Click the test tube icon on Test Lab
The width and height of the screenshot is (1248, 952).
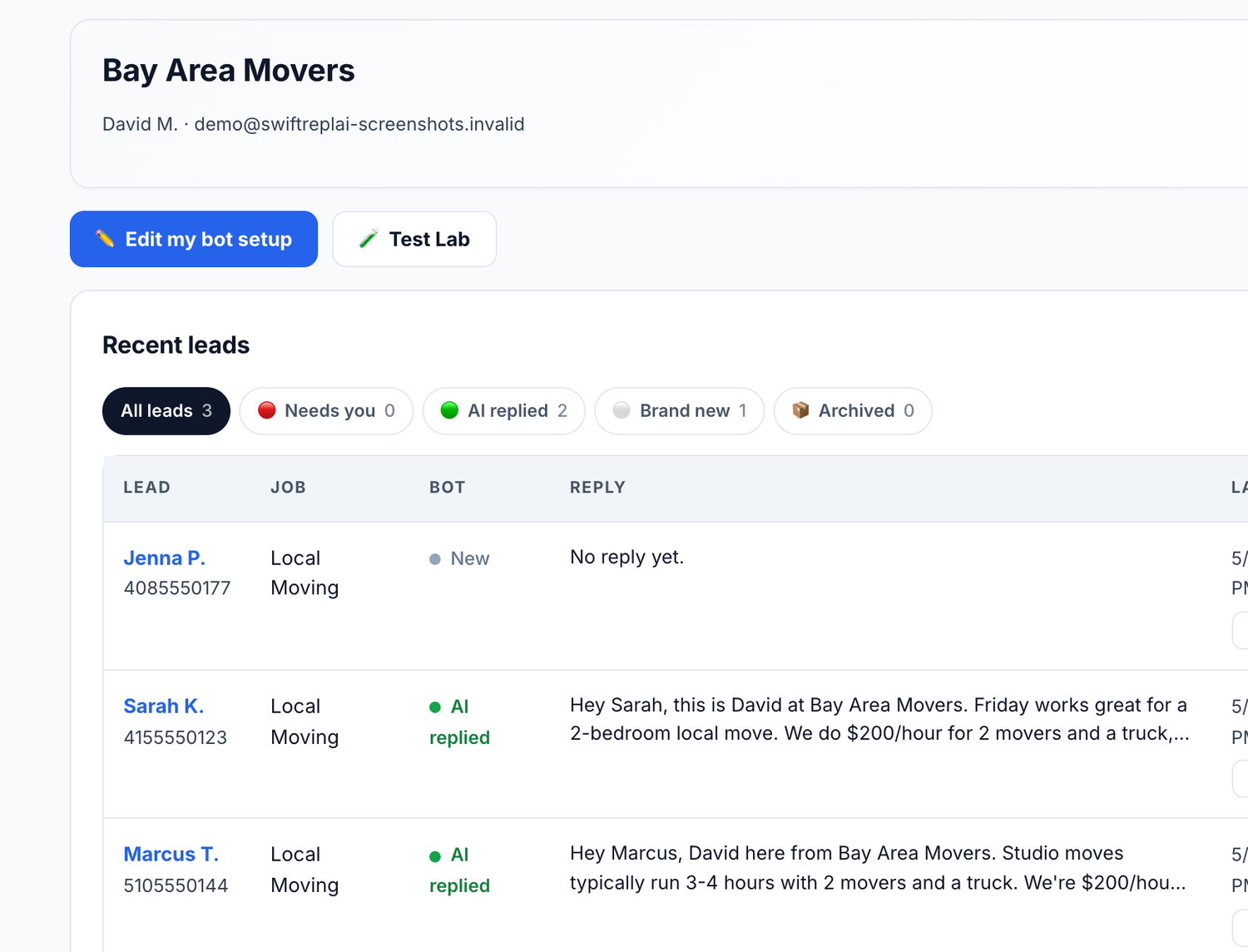pyautogui.click(x=369, y=239)
